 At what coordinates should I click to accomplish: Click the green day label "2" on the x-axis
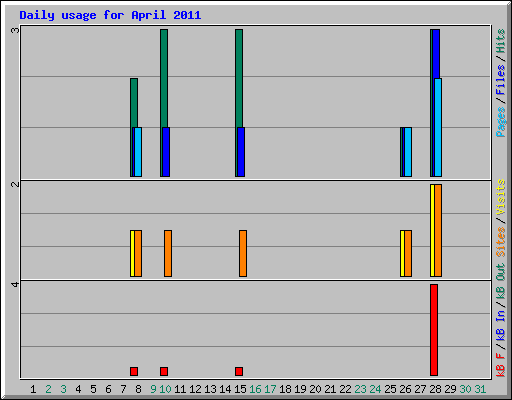(x=48, y=389)
